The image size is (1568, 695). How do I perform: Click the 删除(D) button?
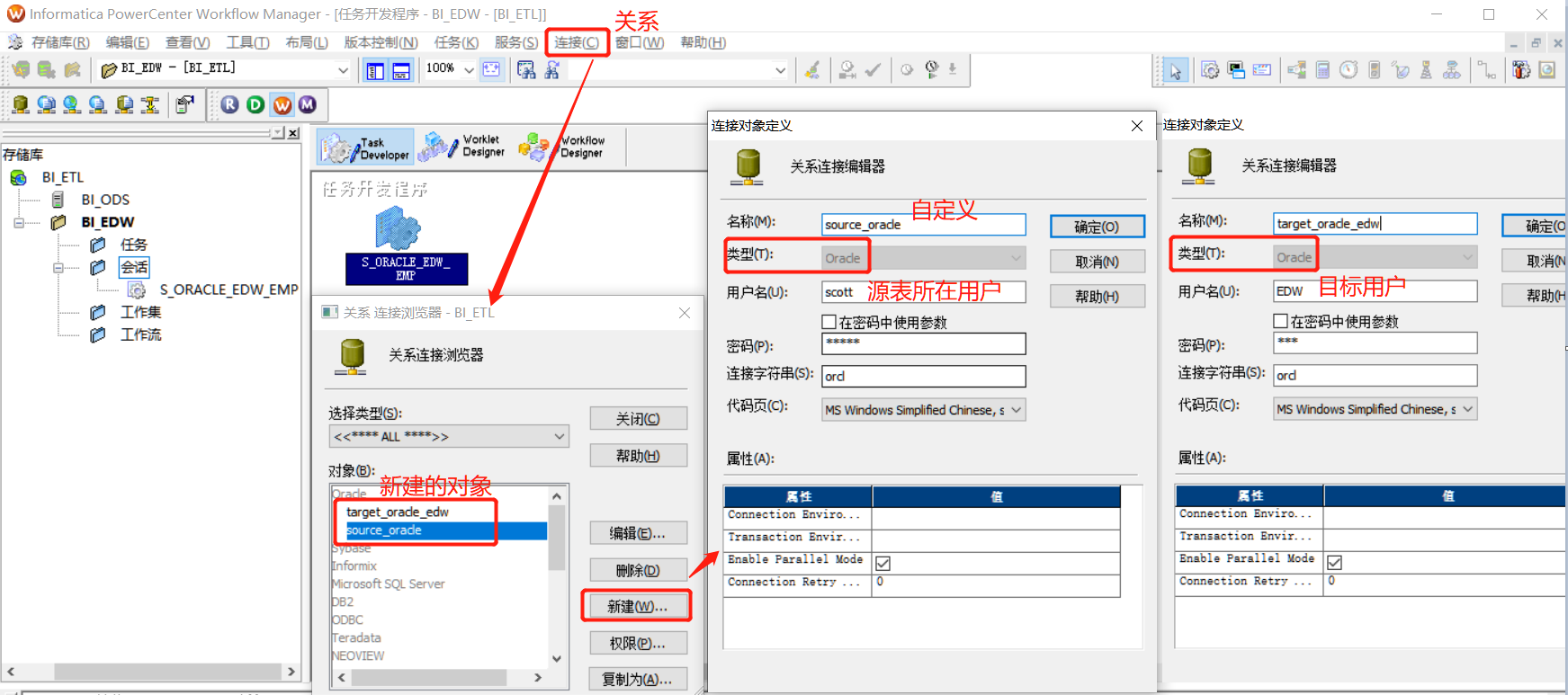[638, 570]
